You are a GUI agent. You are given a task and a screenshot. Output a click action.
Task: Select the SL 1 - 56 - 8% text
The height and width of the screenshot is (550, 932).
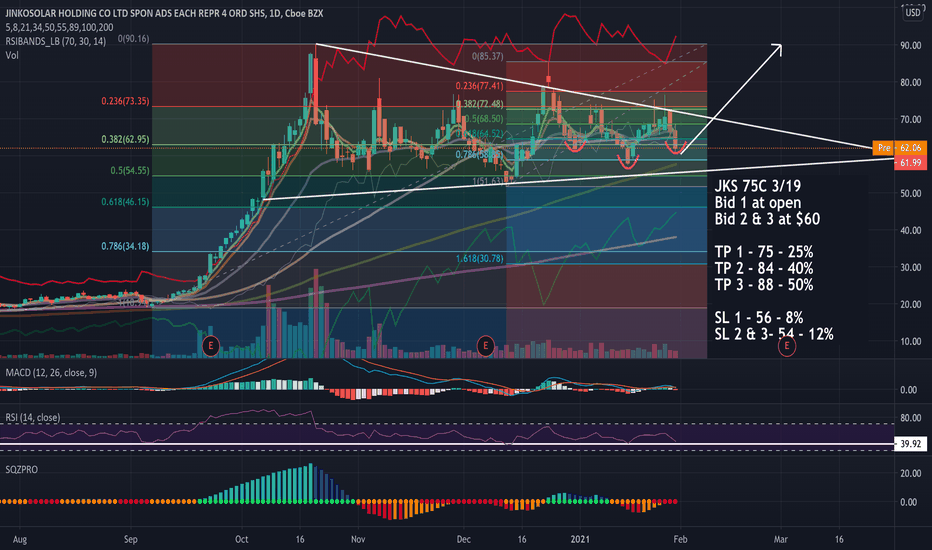(x=759, y=318)
